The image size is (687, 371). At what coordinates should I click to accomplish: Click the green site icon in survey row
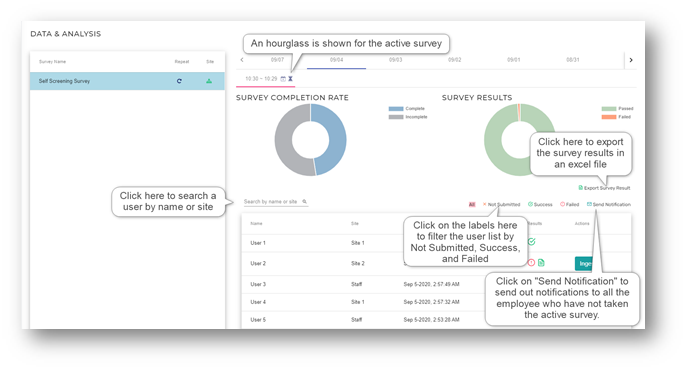pyautogui.click(x=209, y=81)
